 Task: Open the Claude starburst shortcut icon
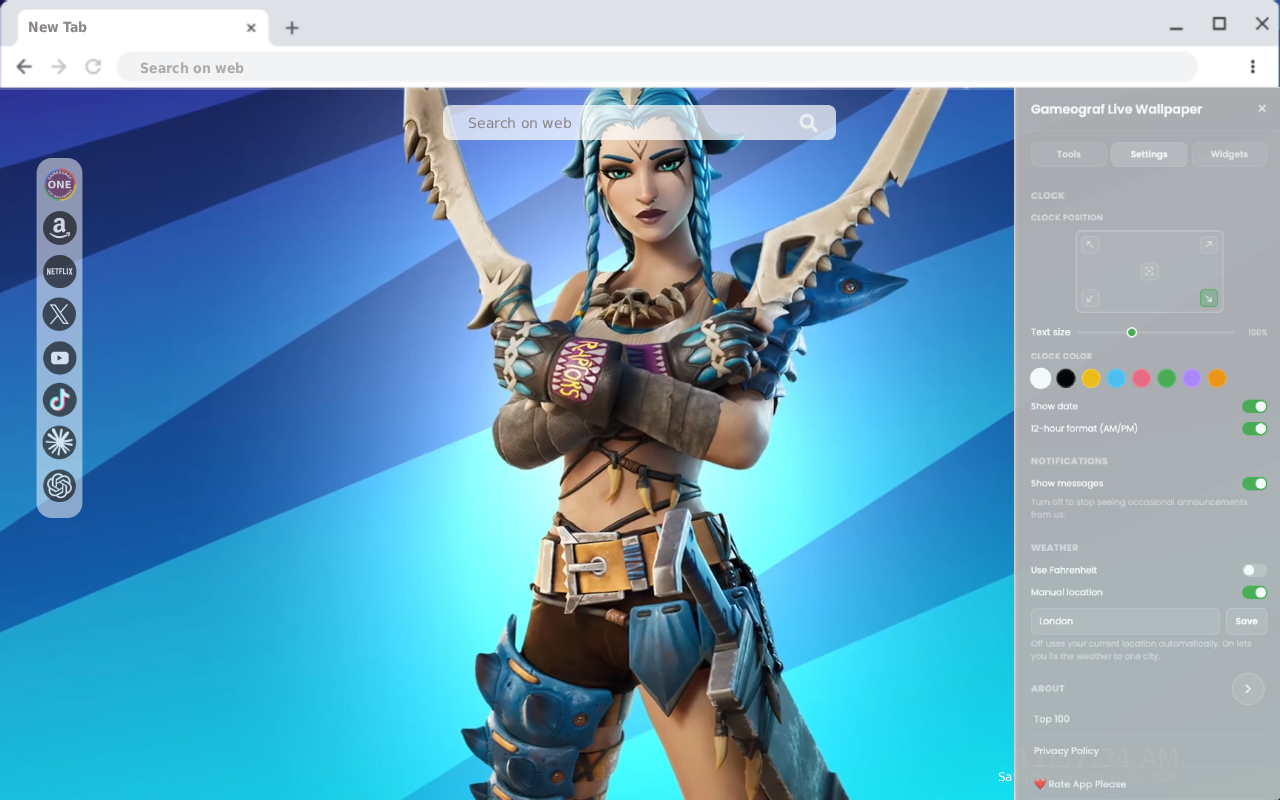click(x=60, y=442)
